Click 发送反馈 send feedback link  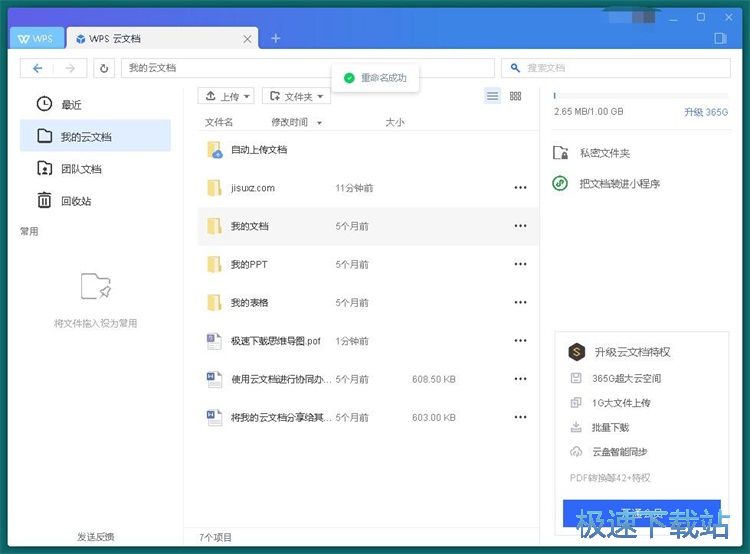[96, 537]
